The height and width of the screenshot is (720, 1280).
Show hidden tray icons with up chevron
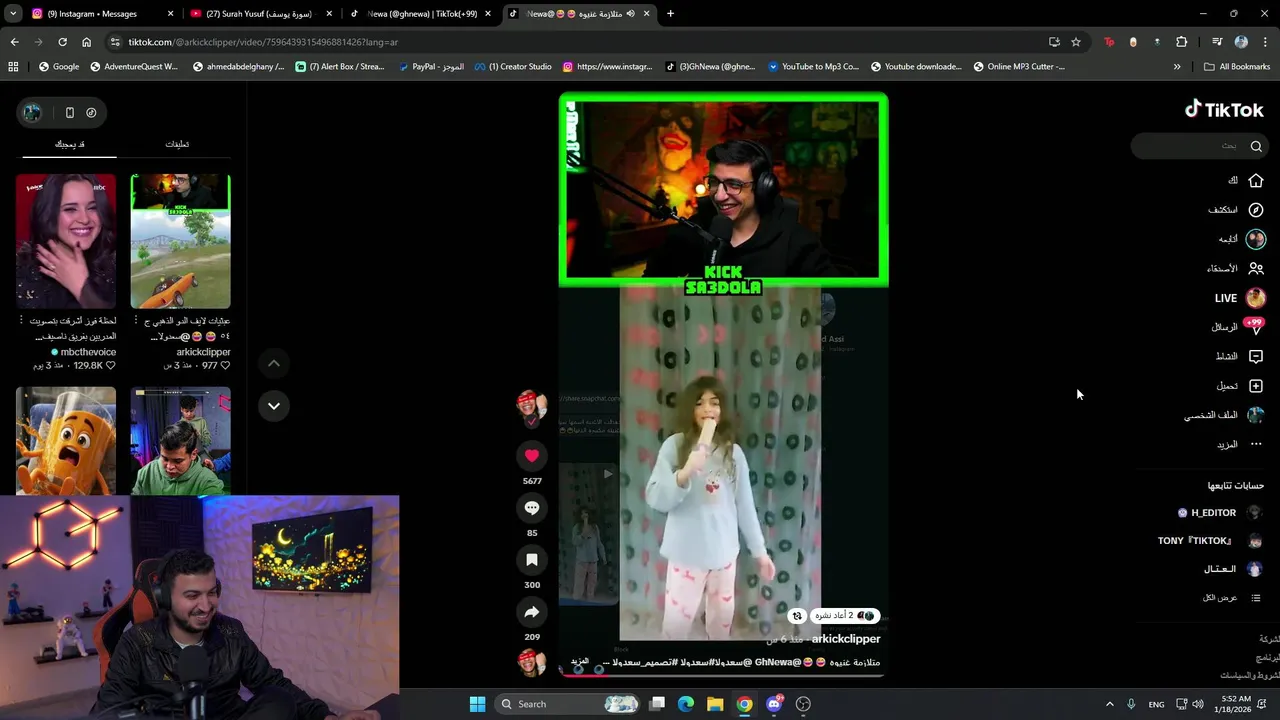(1110, 704)
